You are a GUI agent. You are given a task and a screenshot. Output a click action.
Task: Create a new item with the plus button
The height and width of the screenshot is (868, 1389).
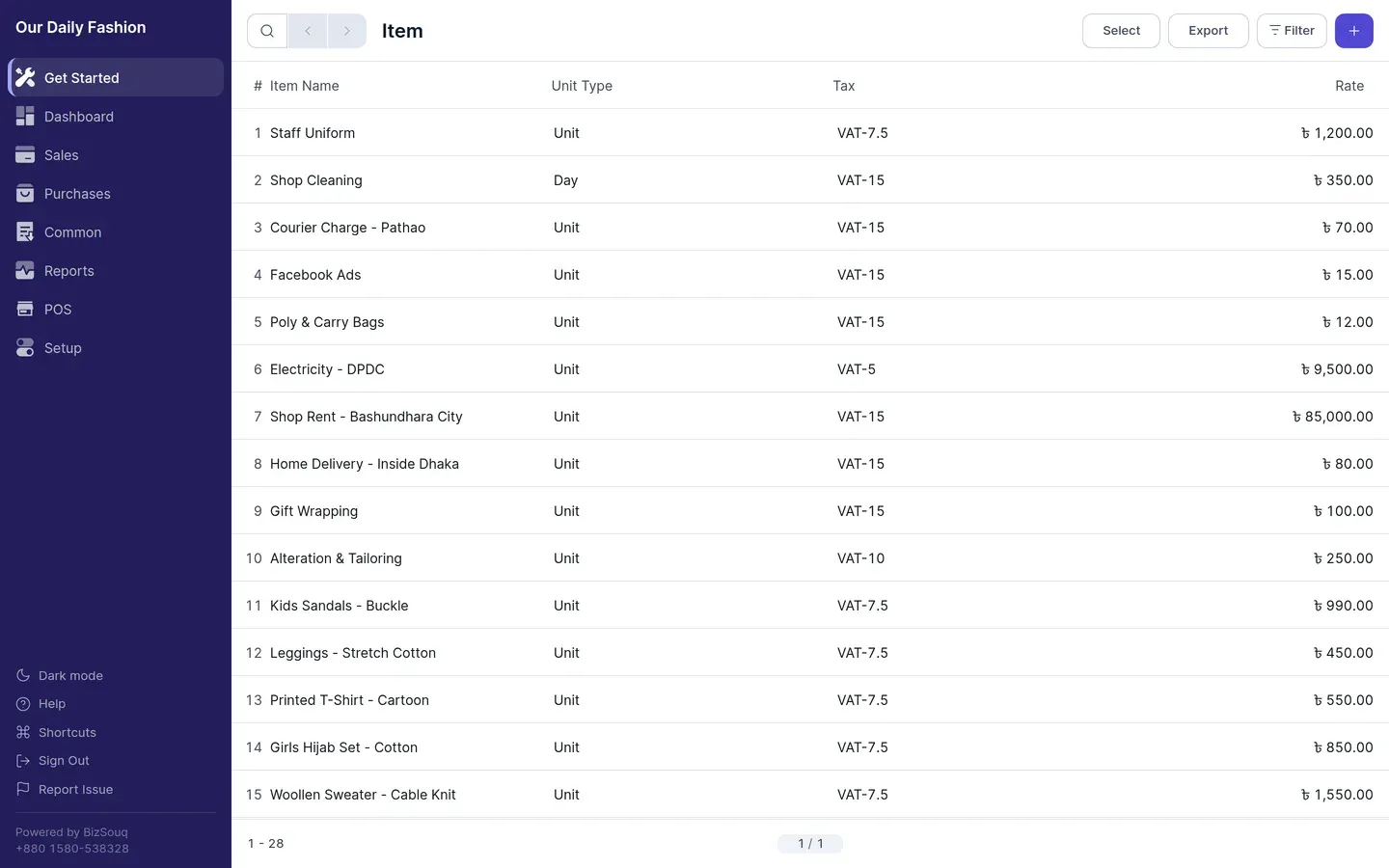[x=1354, y=31]
